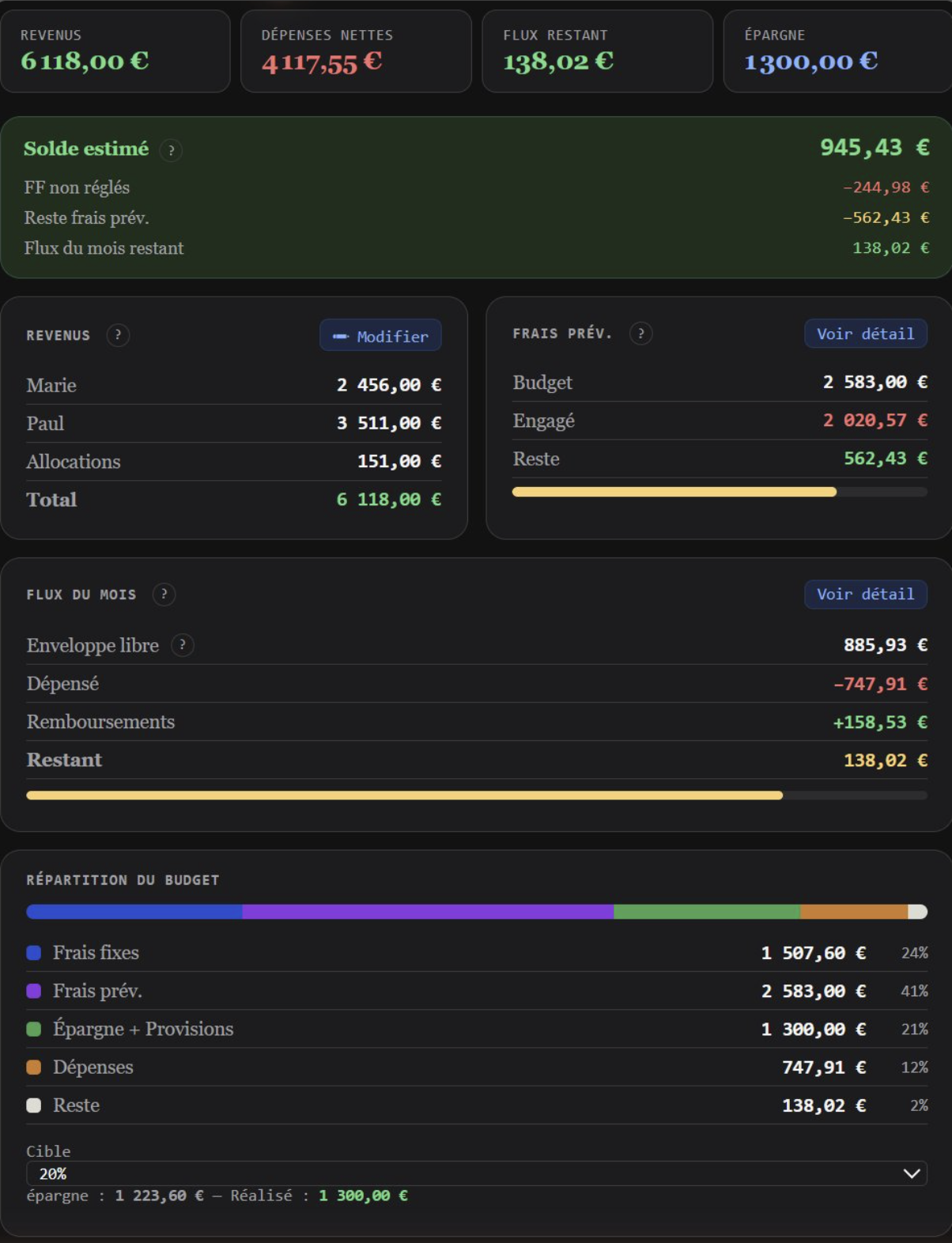
Task: Click the 41% percentage for Frais prév.
Action: click(914, 991)
